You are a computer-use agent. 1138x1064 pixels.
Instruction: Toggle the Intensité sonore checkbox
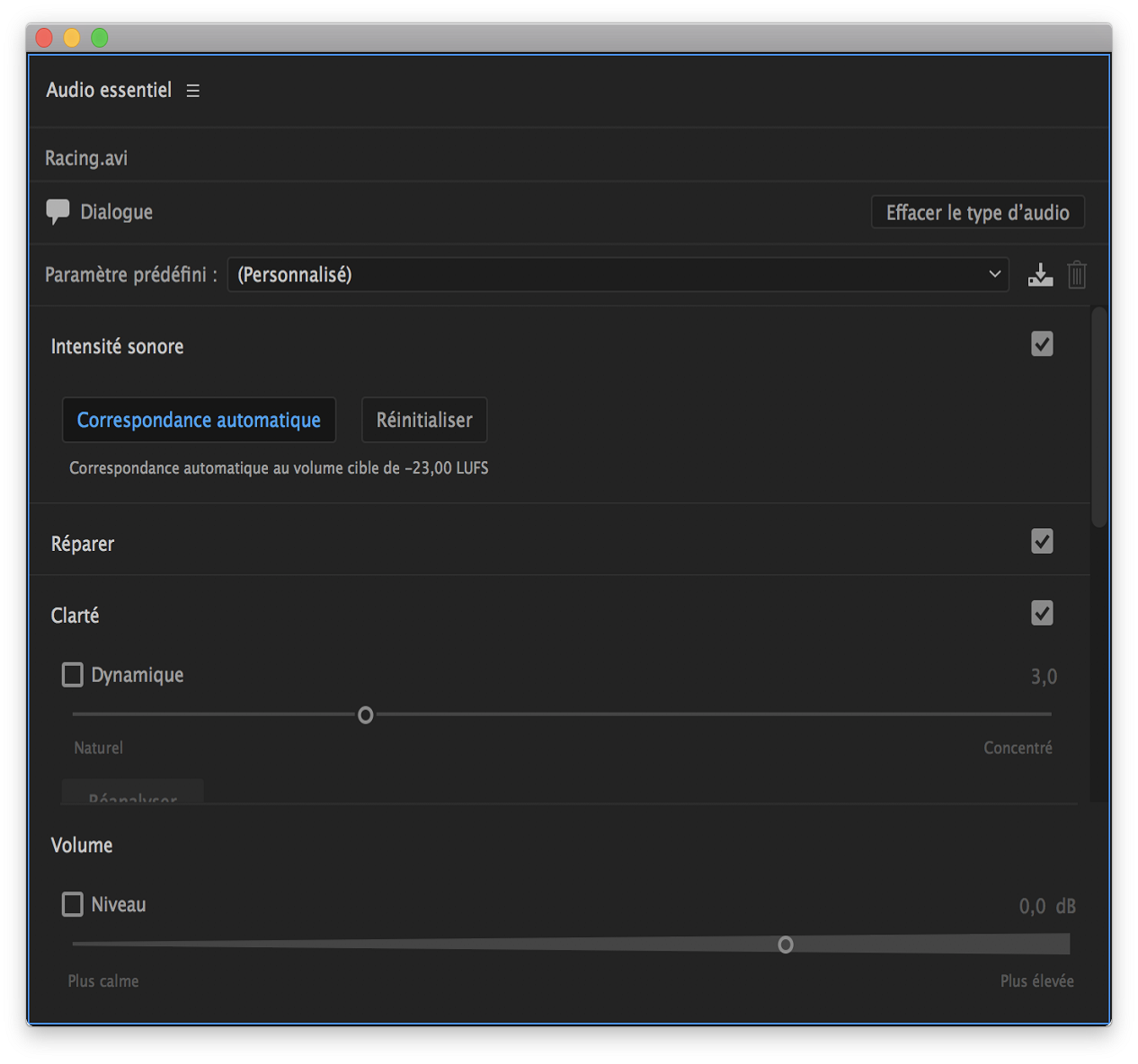pos(1042,344)
